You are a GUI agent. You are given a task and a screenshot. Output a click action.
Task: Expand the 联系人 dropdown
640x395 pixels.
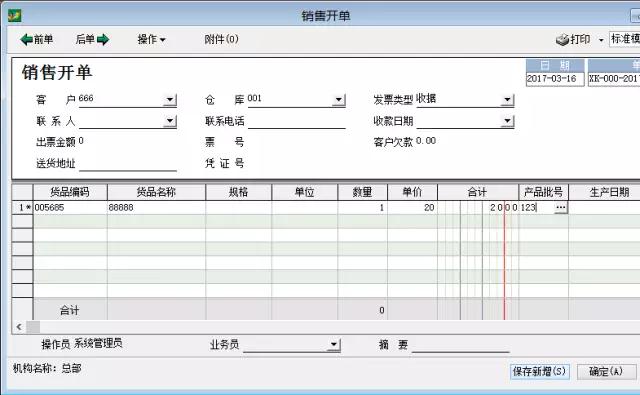coord(170,121)
